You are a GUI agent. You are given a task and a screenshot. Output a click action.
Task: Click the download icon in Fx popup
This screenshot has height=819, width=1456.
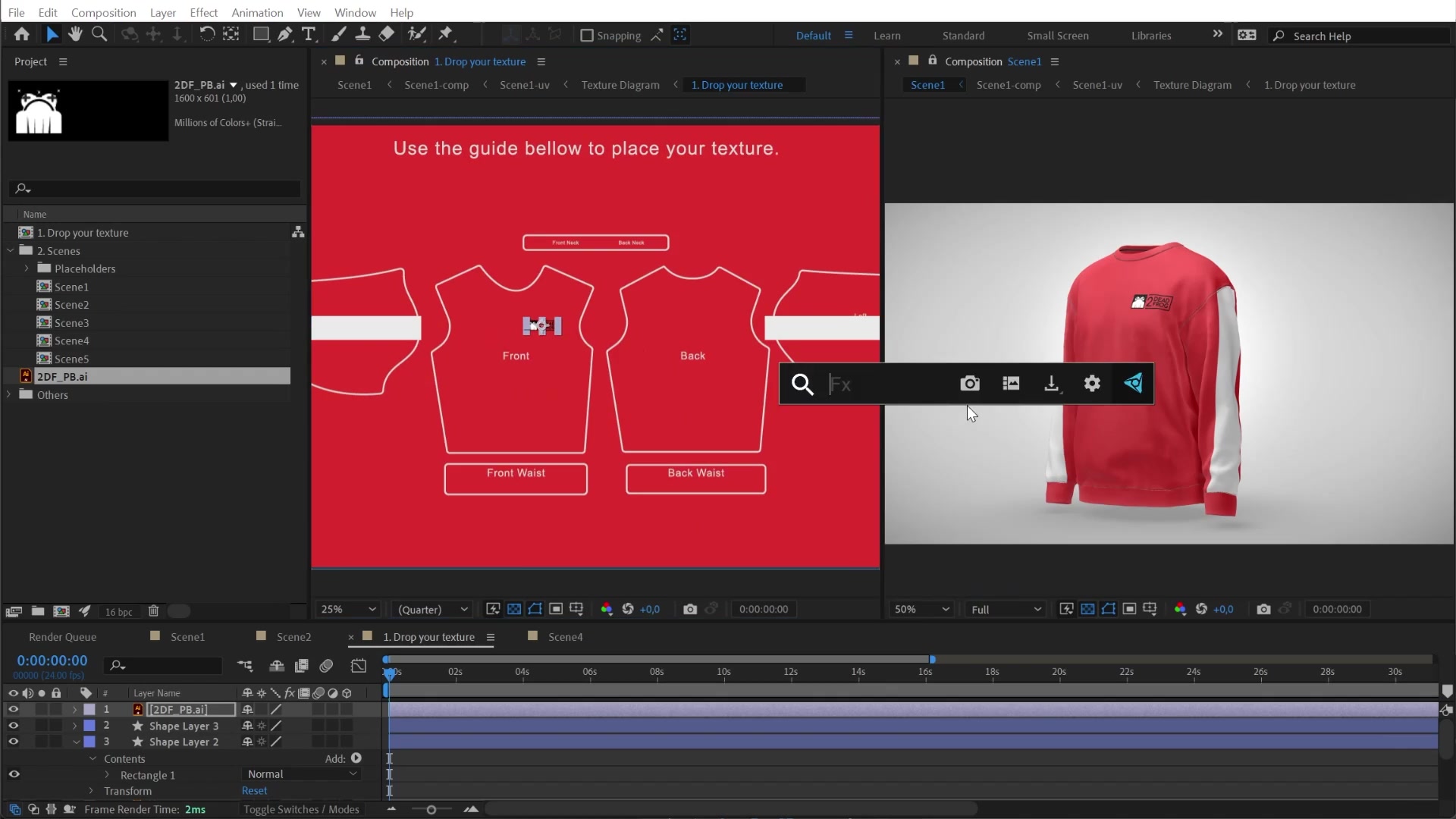tap(1052, 384)
